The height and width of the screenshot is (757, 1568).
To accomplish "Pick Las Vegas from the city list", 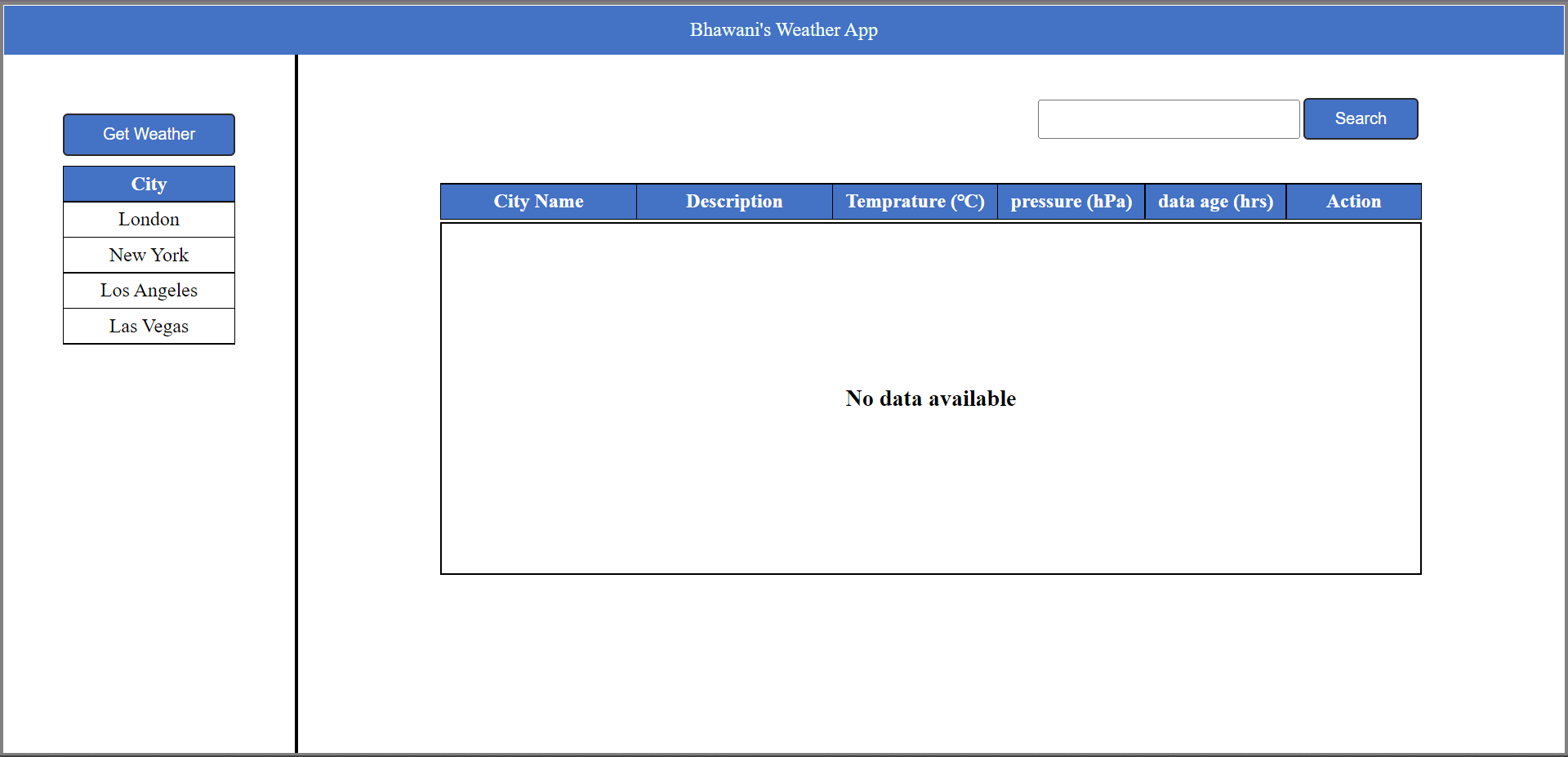I will point(149,326).
